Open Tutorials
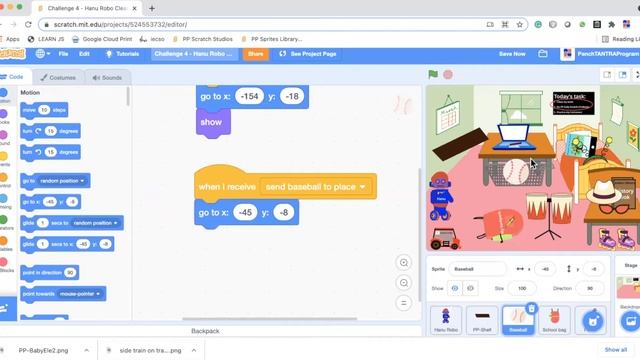Image resolution: width=640 pixels, height=360 pixels. click(122, 54)
